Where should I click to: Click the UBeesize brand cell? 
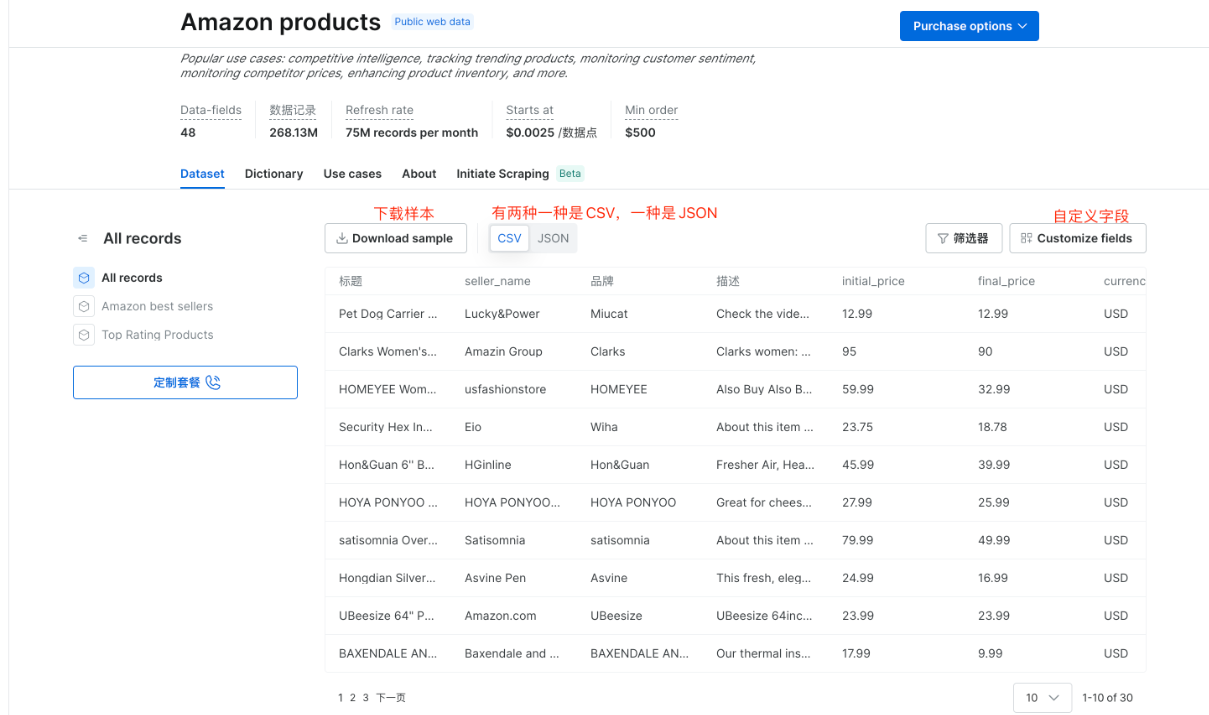point(616,616)
